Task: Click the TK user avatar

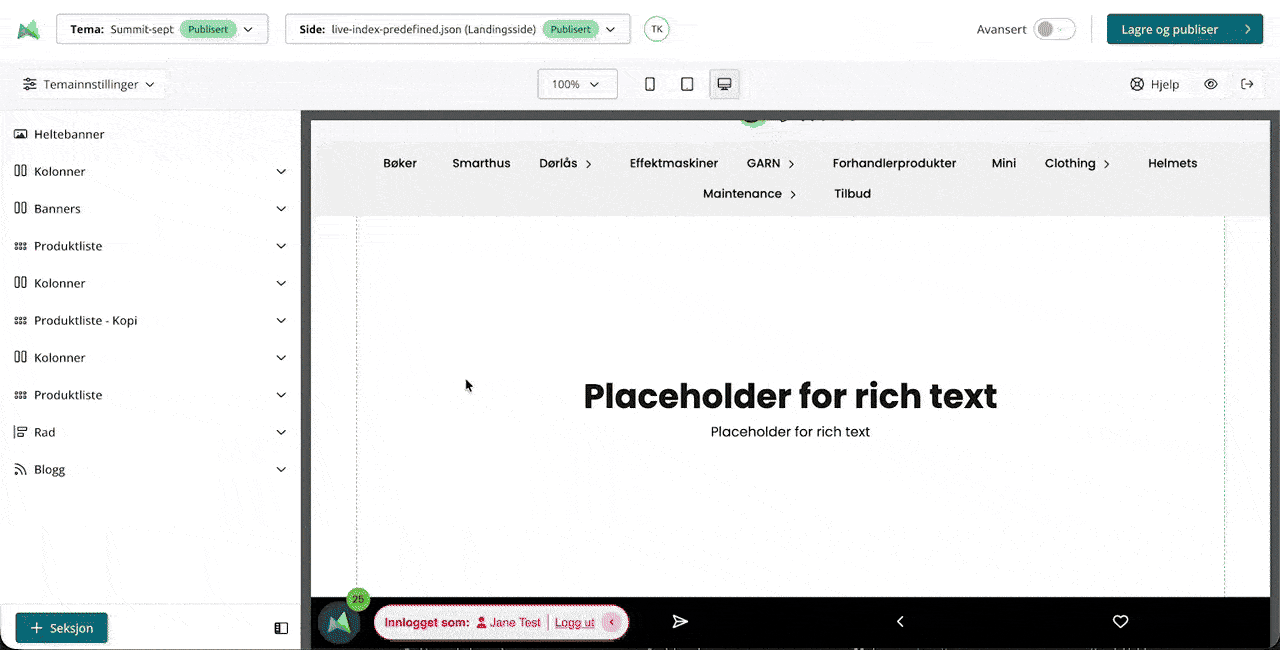Action: 657,29
